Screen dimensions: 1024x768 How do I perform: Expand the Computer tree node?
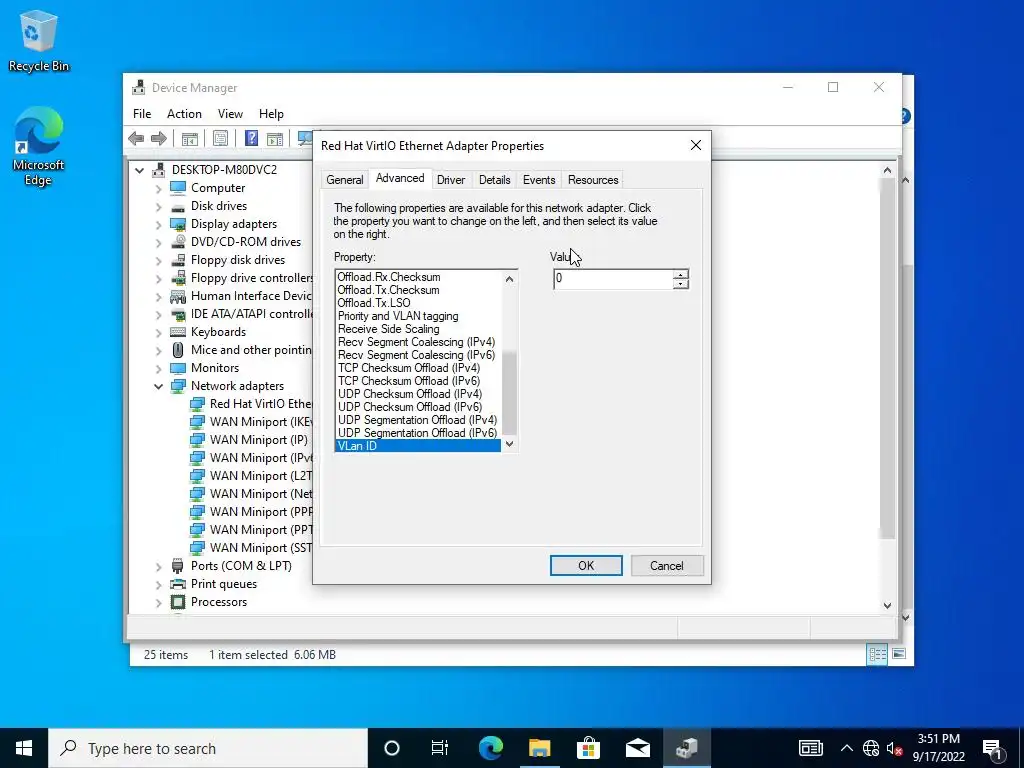coord(158,189)
